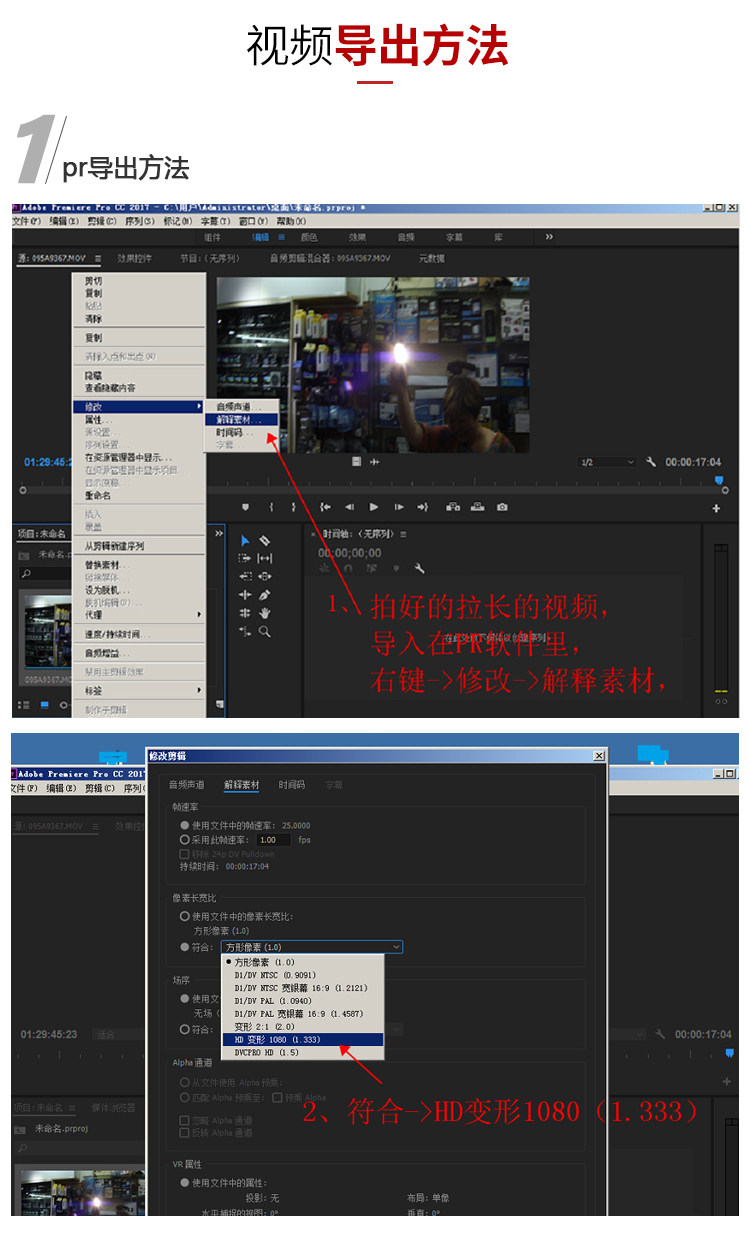The image size is (750, 1243).
Task: Select Conform to field order radio
Action: (184, 1028)
